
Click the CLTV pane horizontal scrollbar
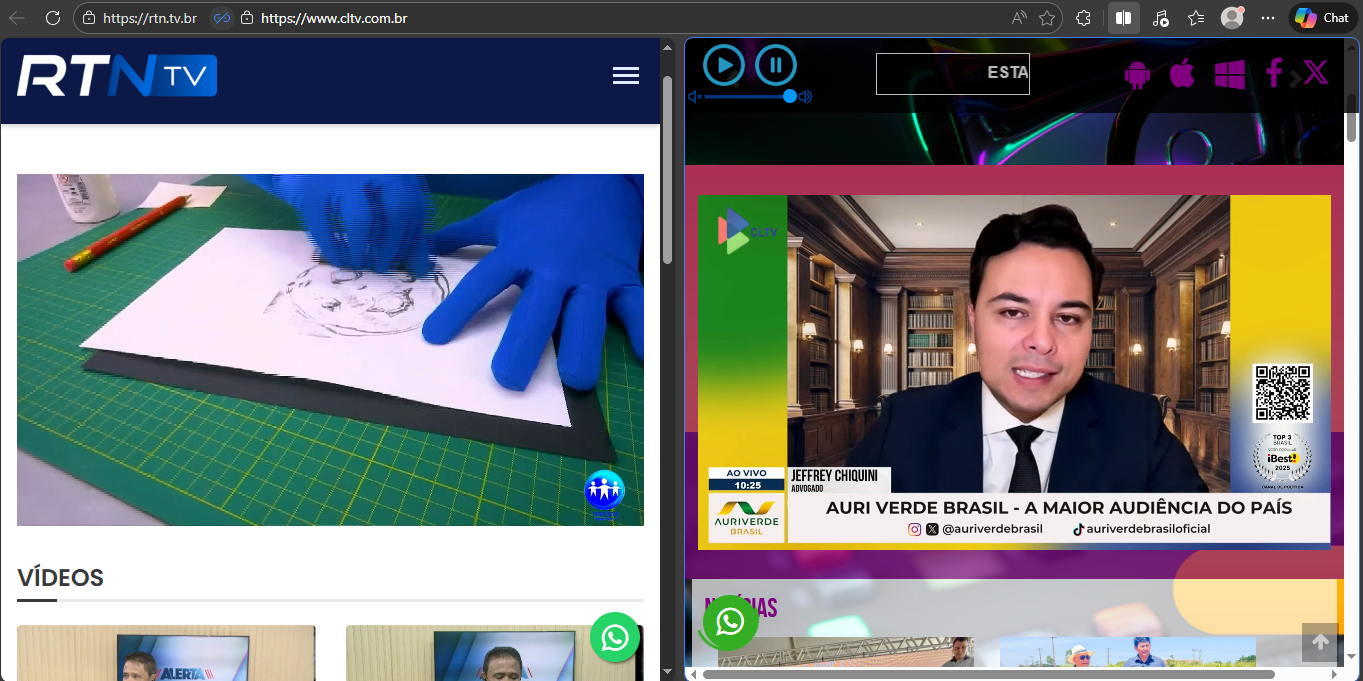tap(988, 674)
